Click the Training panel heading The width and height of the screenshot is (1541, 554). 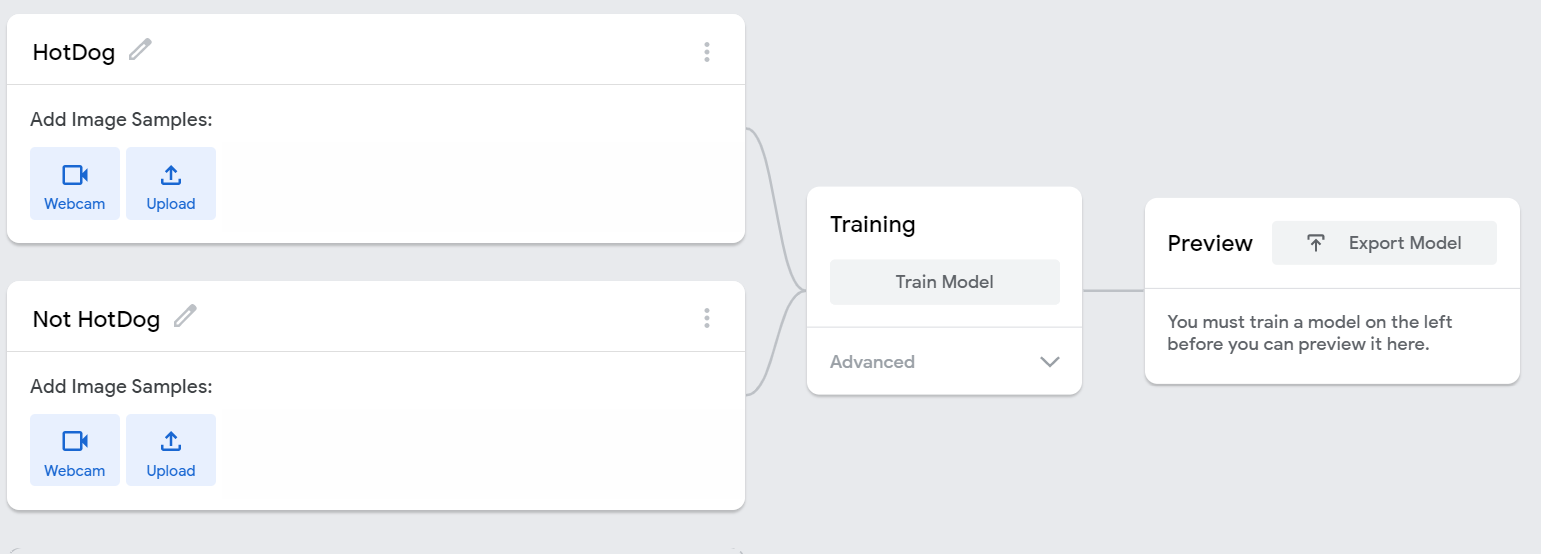[872, 224]
